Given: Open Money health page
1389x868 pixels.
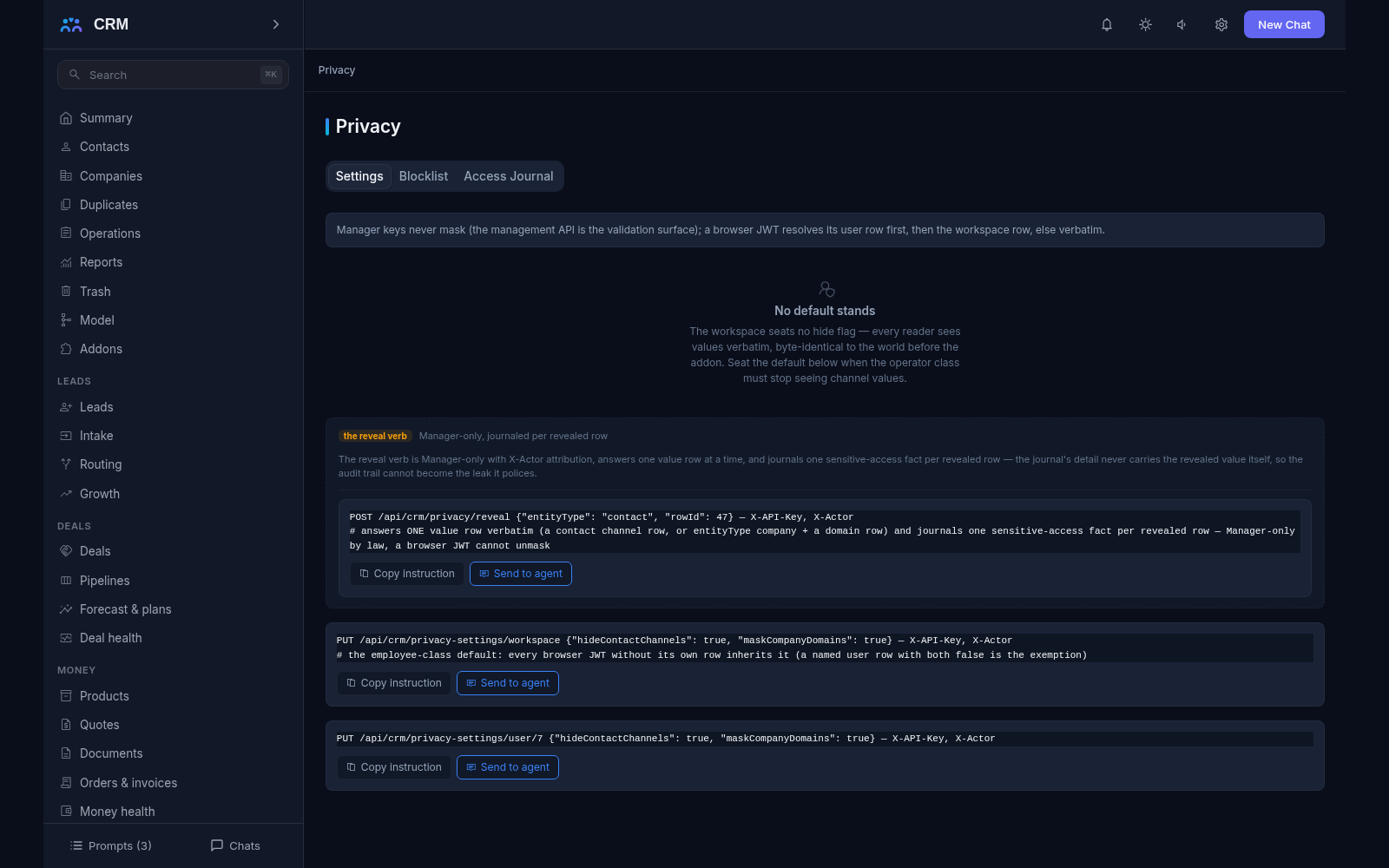Looking at the screenshot, I should (x=173, y=812).
